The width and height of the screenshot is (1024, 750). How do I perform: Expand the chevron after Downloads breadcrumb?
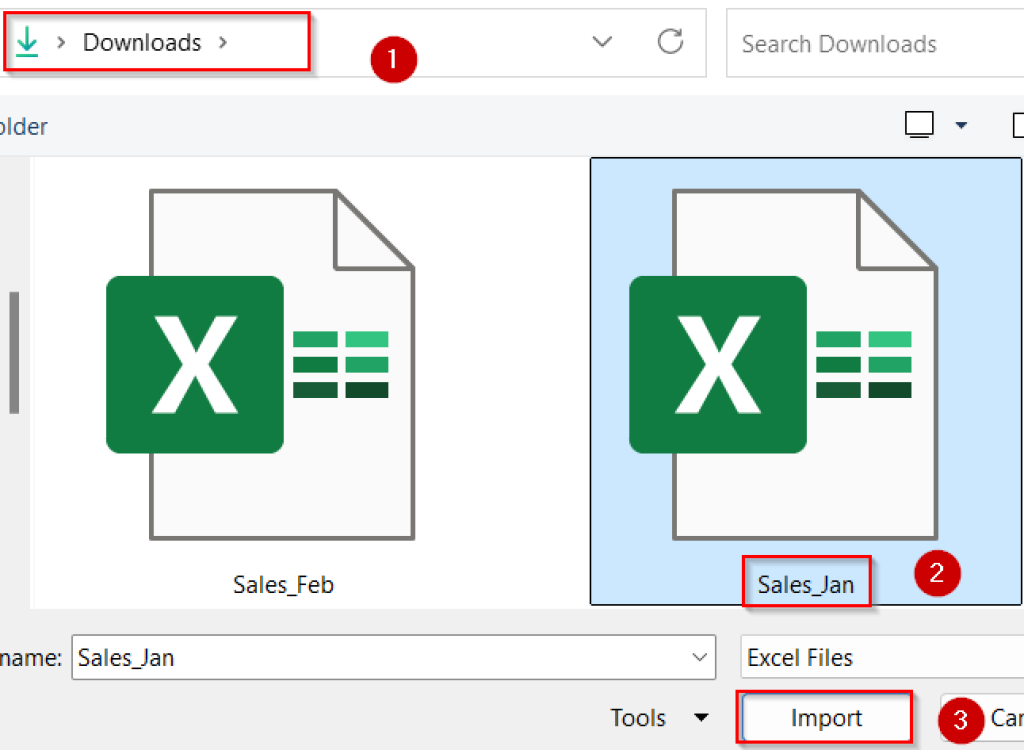[224, 42]
